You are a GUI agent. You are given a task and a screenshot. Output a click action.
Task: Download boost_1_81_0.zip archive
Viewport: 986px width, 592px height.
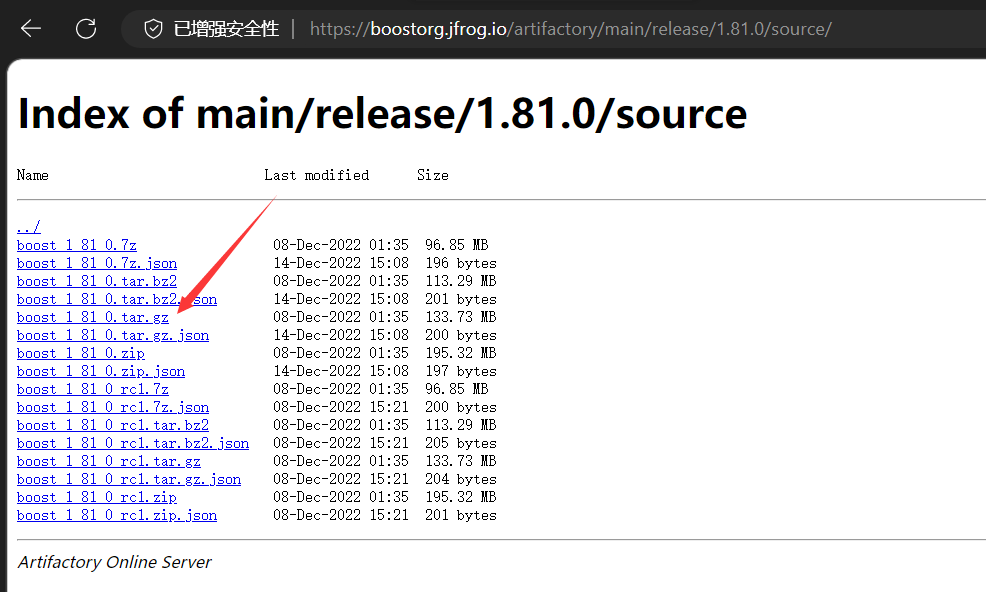[81, 352]
